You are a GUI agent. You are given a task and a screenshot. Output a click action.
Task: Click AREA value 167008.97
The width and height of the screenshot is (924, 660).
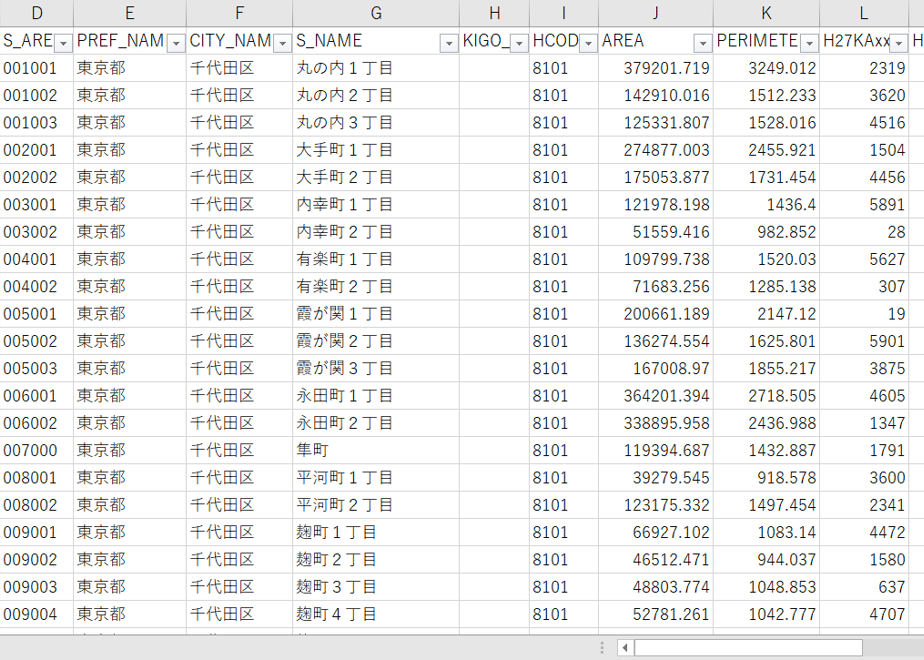point(656,368)
